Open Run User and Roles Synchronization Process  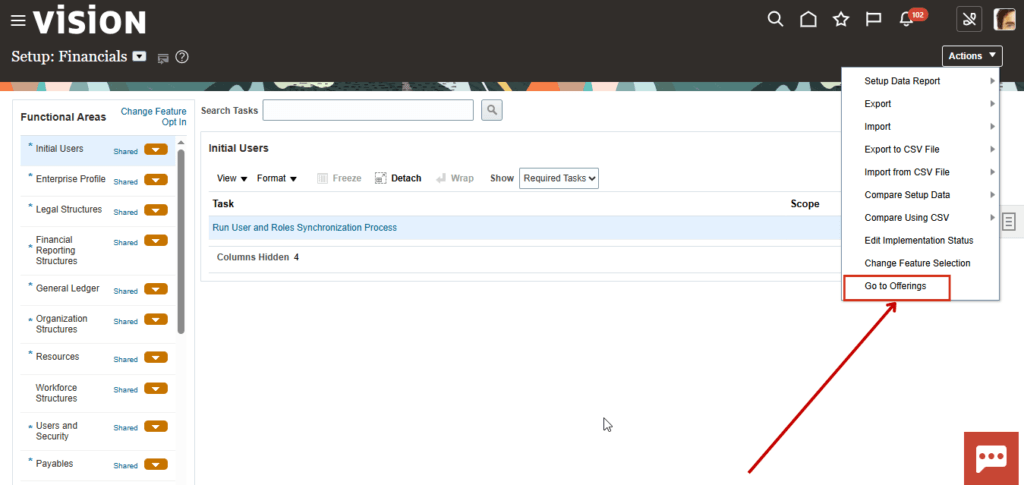[304, 228]
